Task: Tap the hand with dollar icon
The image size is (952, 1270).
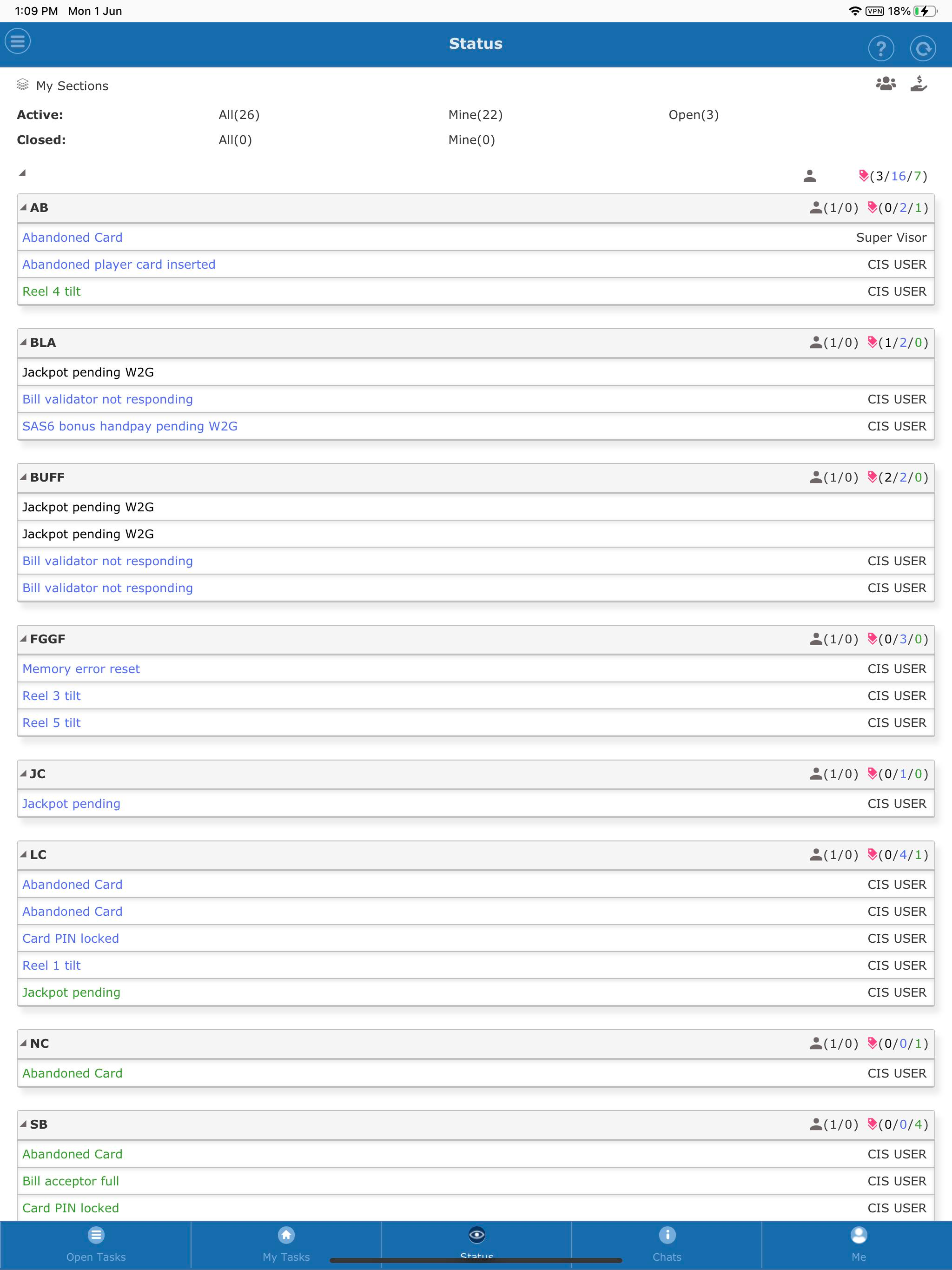Action: [919, 84]
